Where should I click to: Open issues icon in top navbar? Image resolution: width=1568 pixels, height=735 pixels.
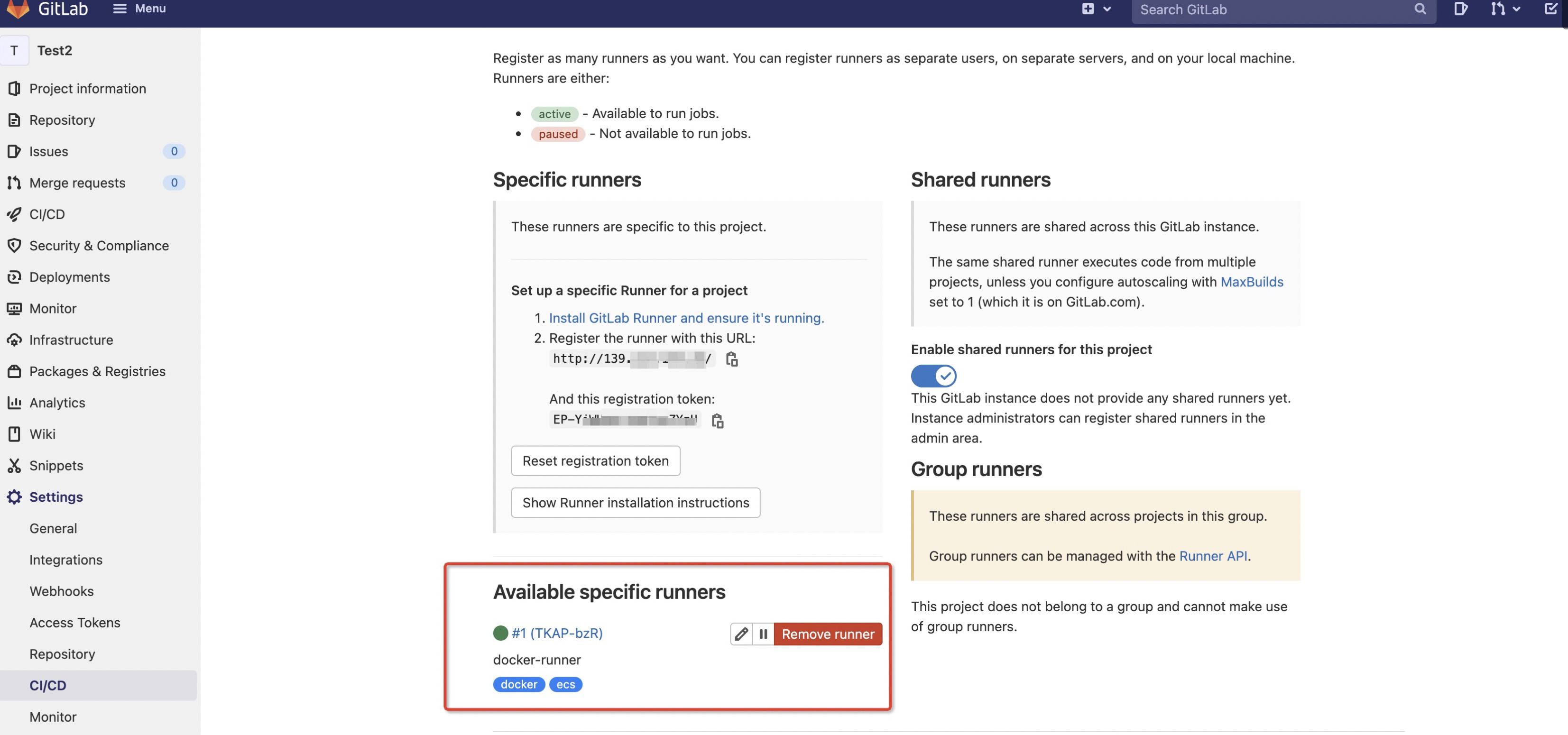1460,9
